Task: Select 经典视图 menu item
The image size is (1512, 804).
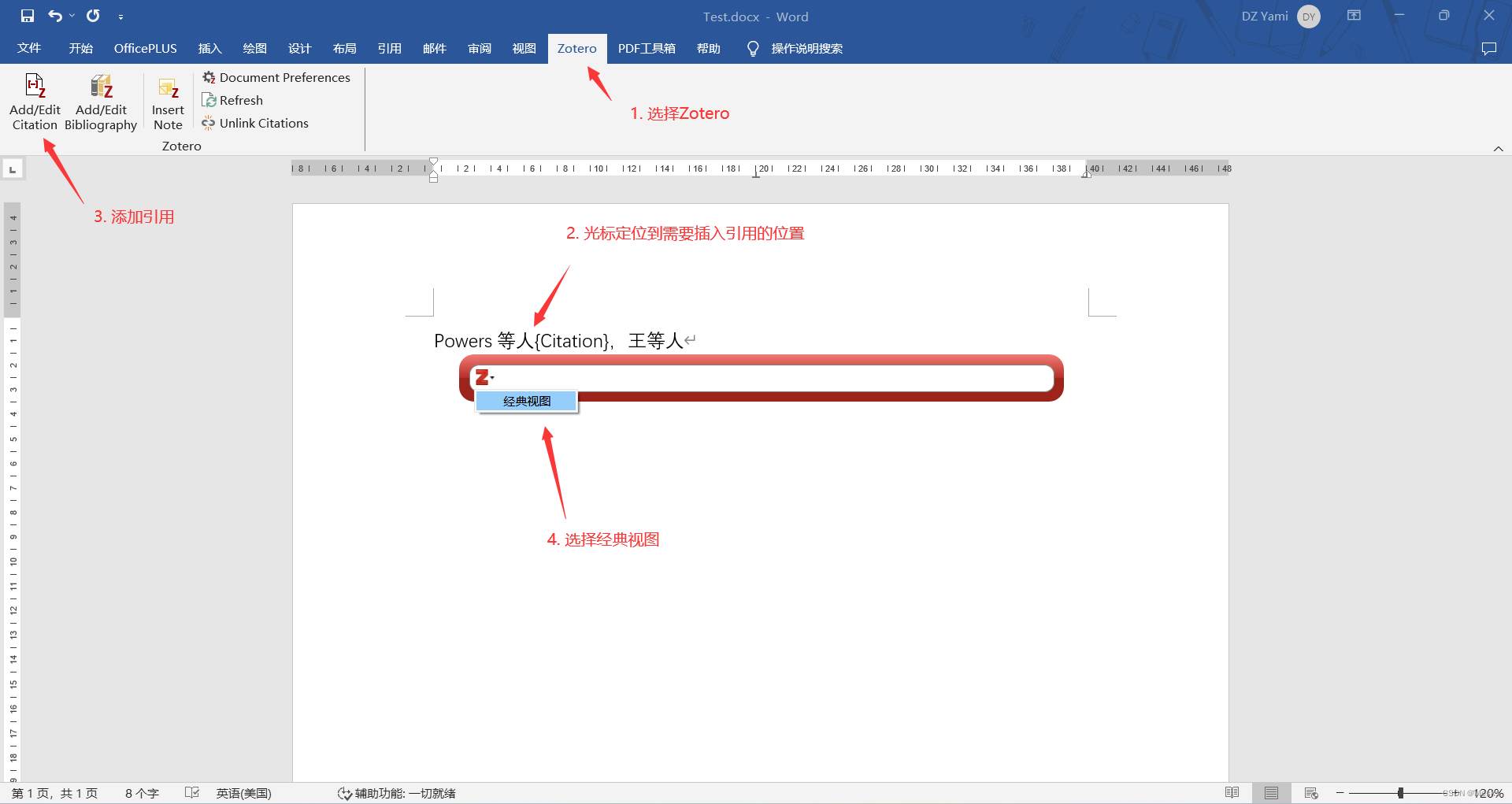Action: tap(527, 402)
